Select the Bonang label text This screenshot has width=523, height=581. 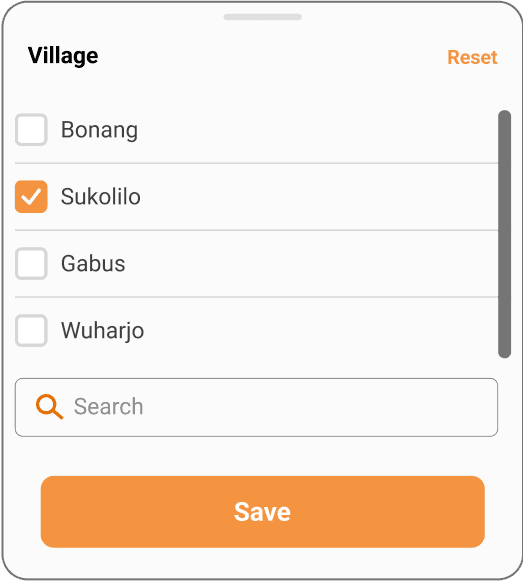(x=99, y=130)
